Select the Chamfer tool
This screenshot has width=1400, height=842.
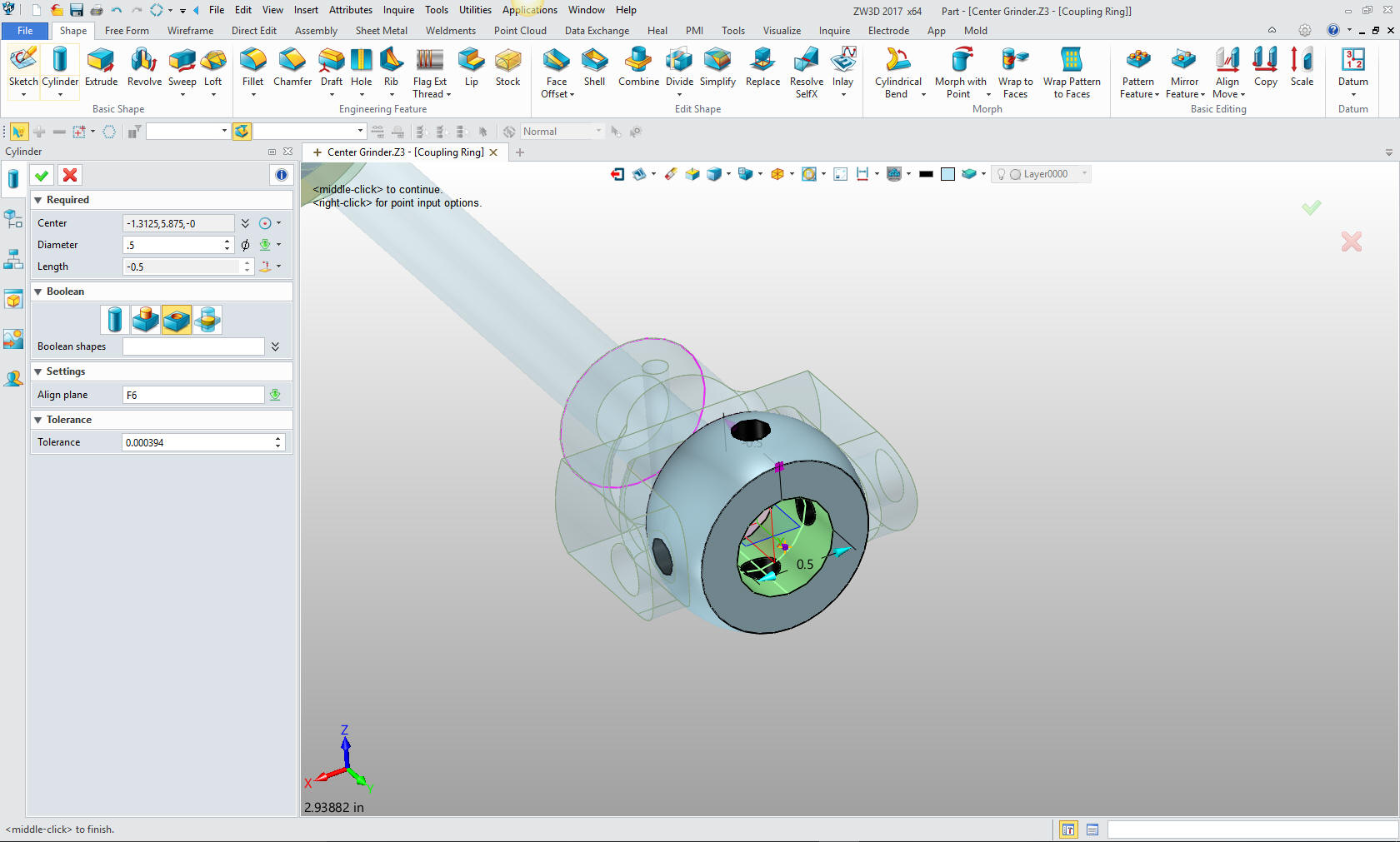[292, 67]
